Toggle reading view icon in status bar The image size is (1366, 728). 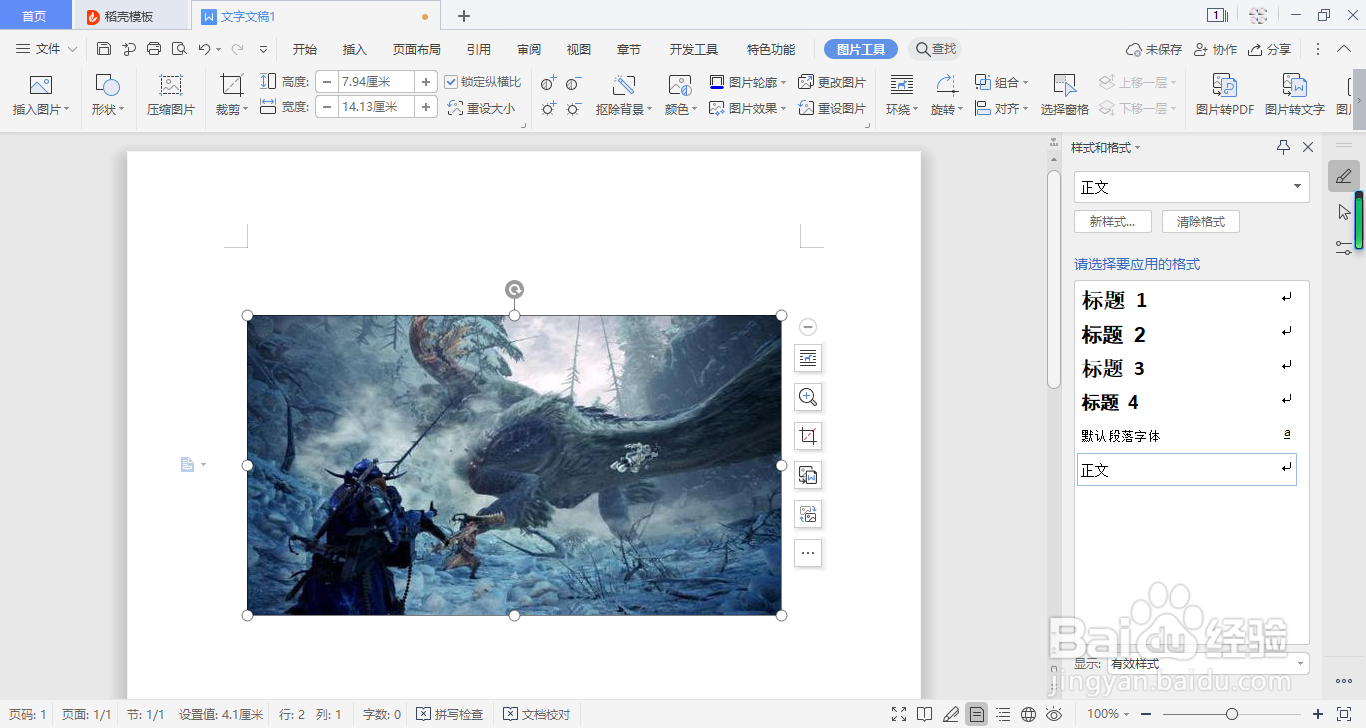(x=926, y=714)
